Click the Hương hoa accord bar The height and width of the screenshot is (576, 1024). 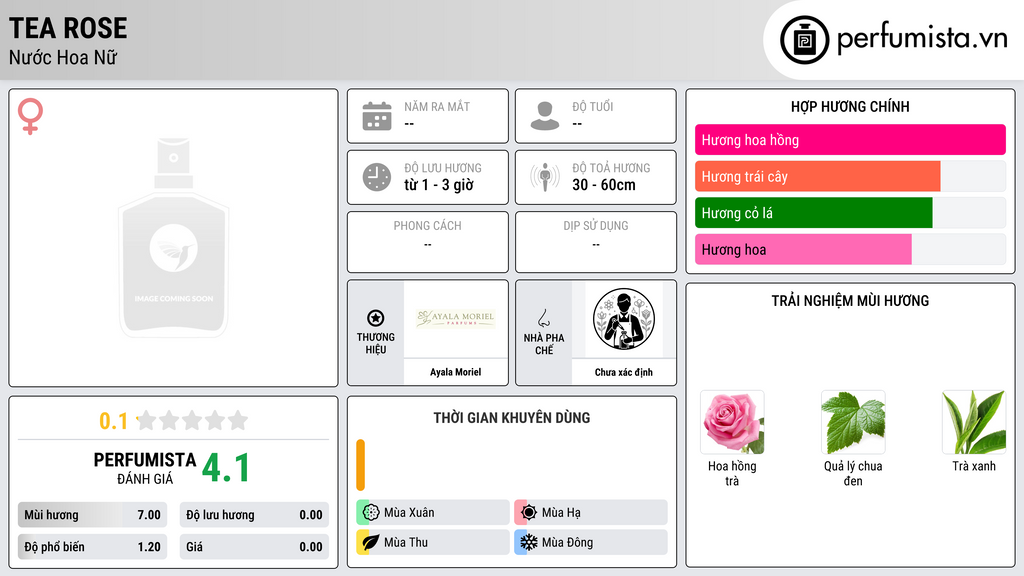(x=850, y=249)
